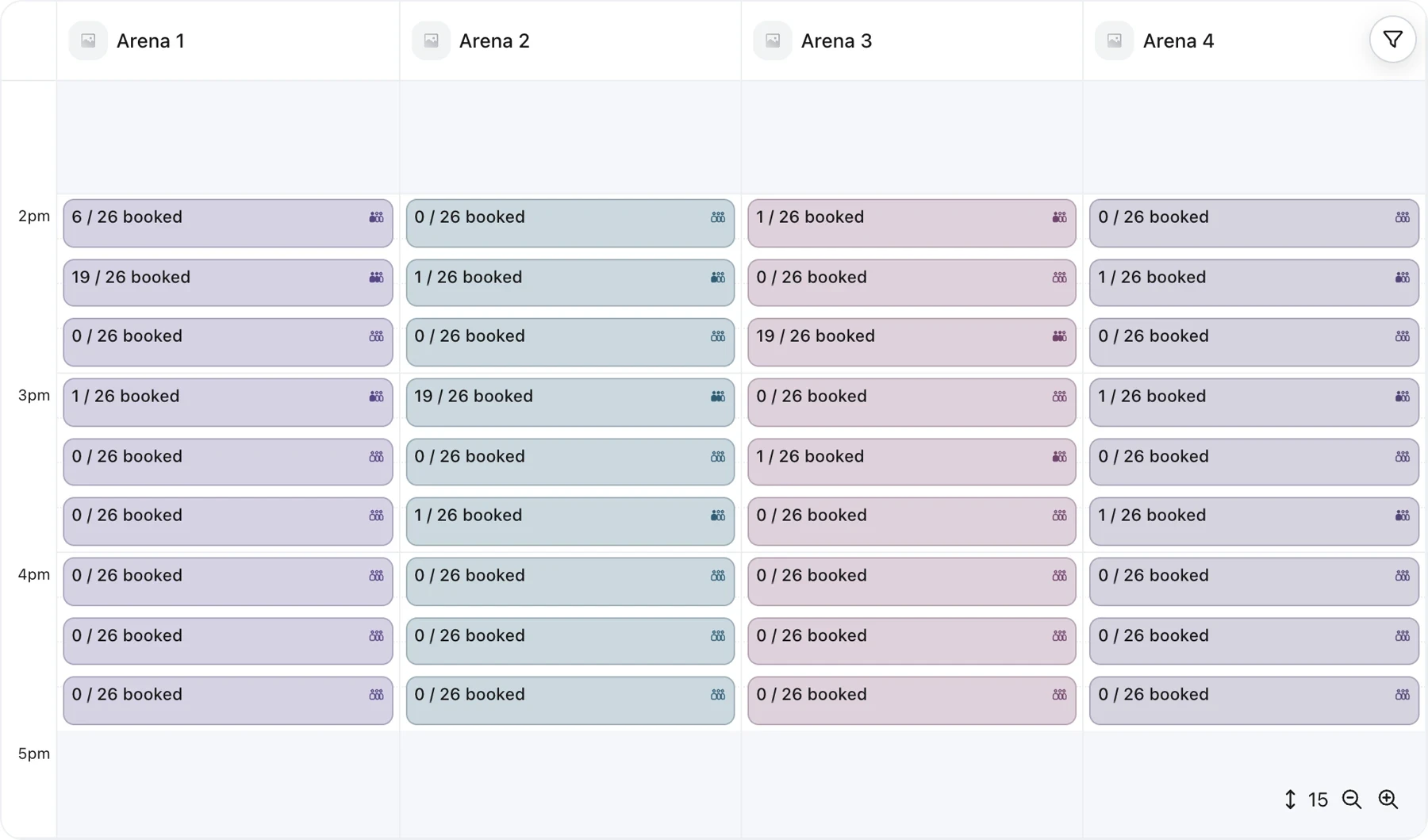Click attendees icon on Arena 2 2pm slot
This screenshot has width=1428, height=840.
(x=718, y=217)
